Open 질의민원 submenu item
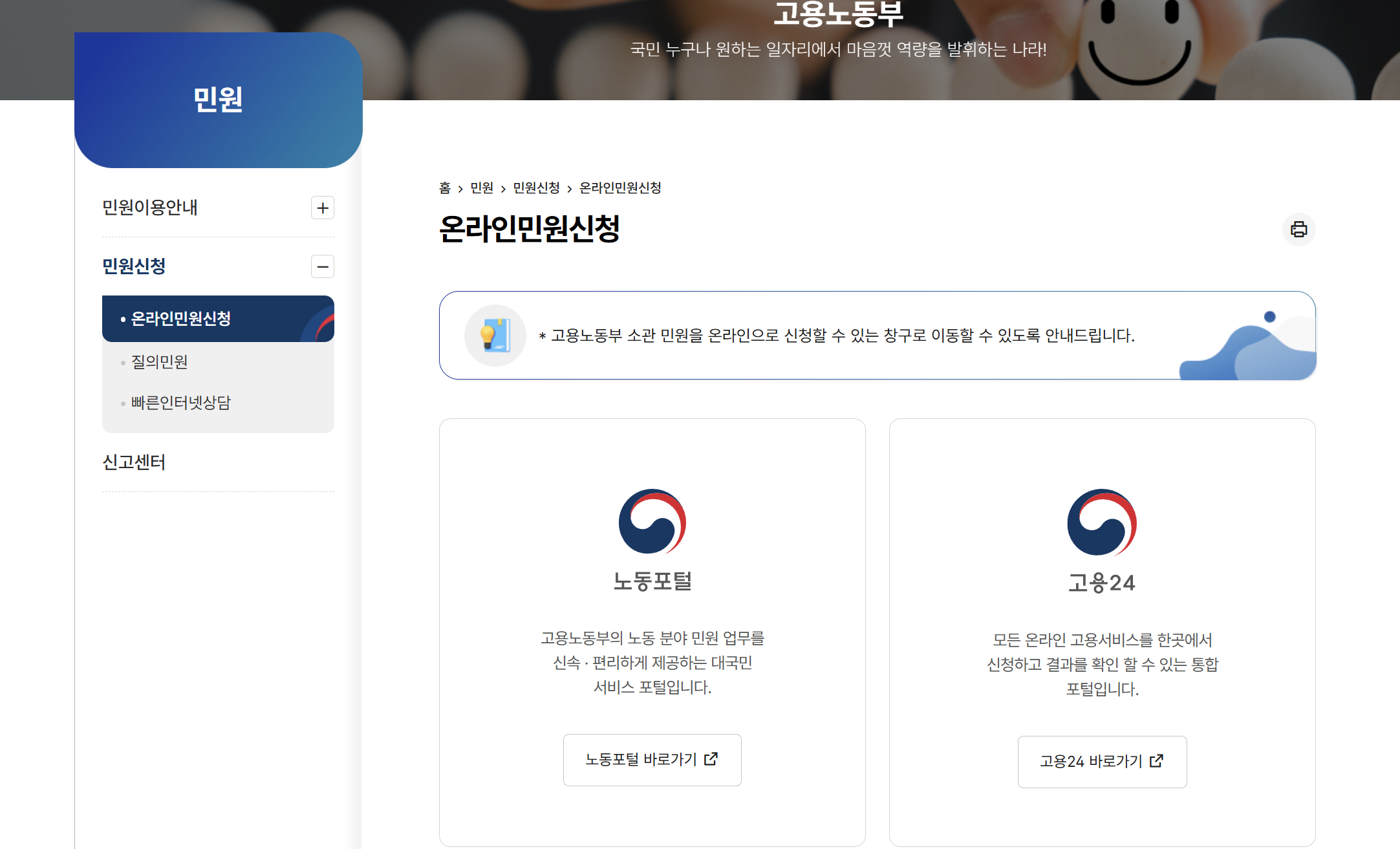This screenshot has height=849, width=1400. (159, 362)
